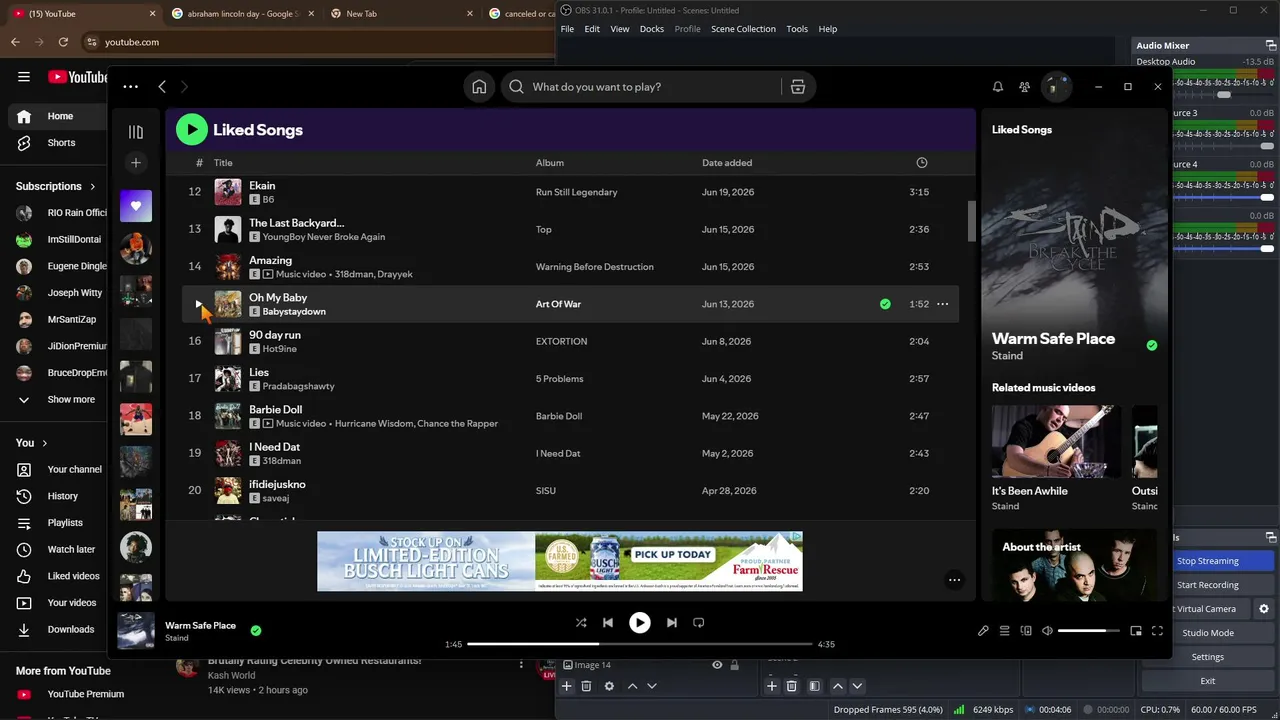Toggle the lock on Image 14 source
Viewport: 1280px width, 720px height.
click(x=734, y=665)
